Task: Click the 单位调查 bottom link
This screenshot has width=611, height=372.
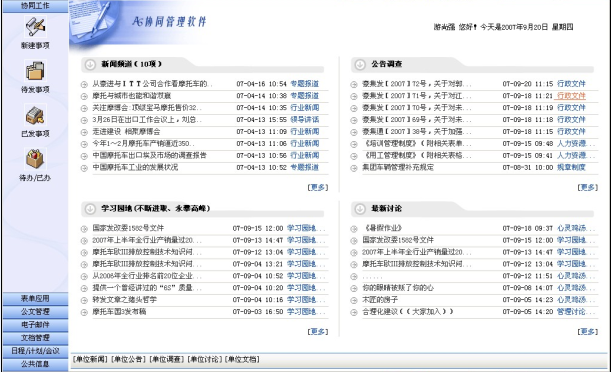Action: [x=166, y=359]
